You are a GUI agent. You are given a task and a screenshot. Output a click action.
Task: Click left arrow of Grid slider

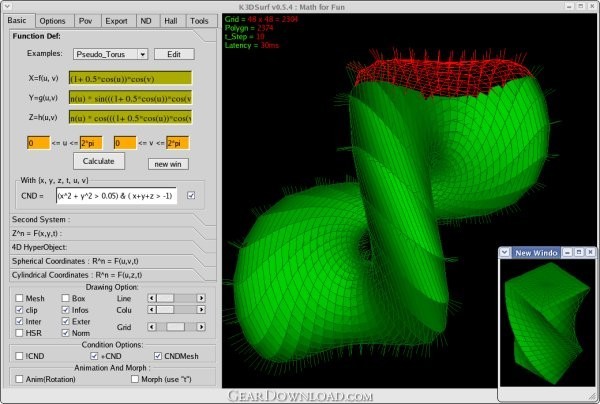tap(152, 327)
